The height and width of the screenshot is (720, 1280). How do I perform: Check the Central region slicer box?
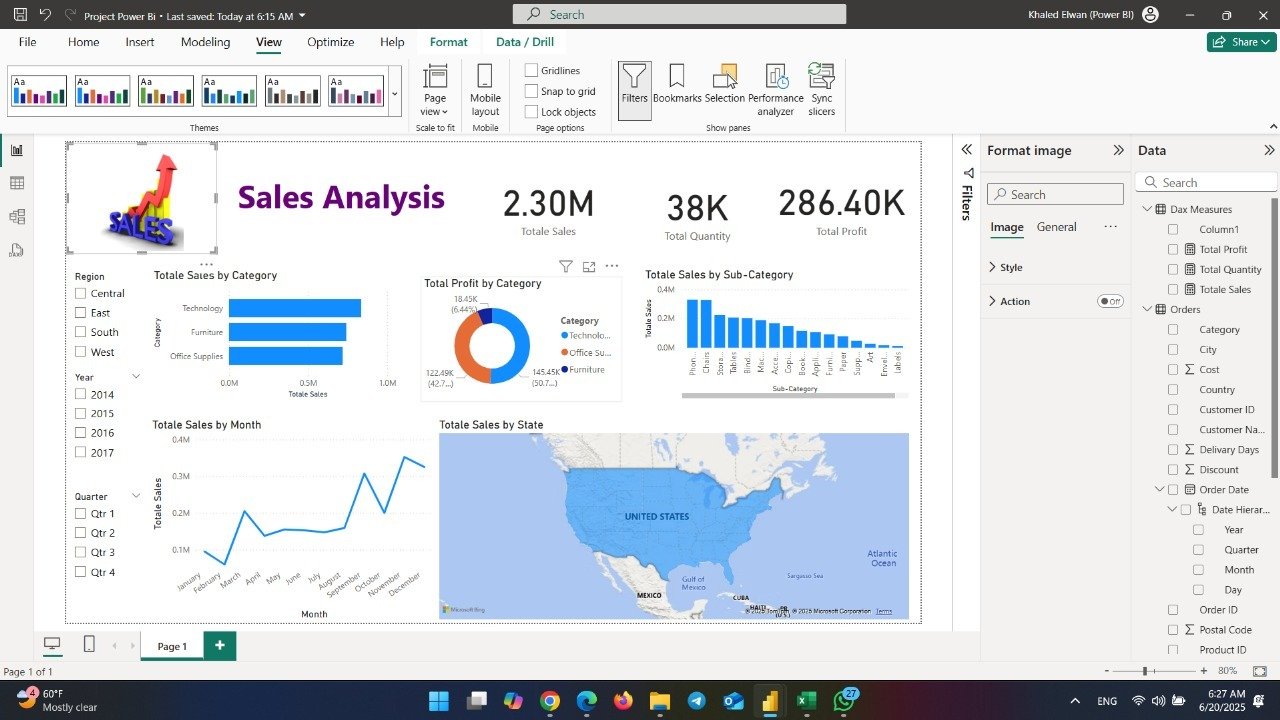click(x=81, y=294)
